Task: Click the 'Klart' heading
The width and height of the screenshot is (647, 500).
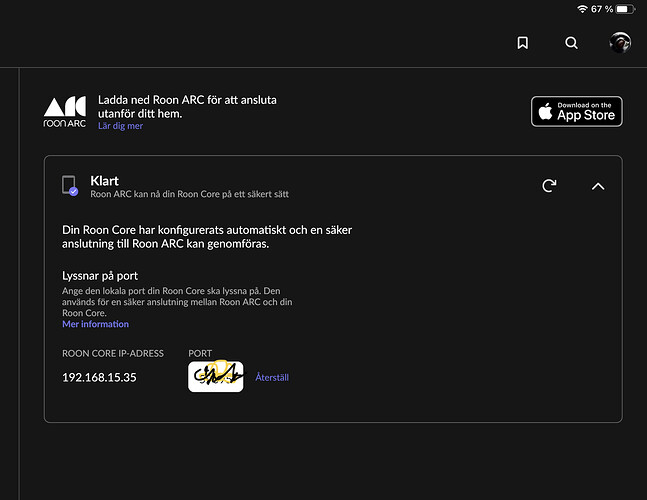Action: click(x=104, y=181)
